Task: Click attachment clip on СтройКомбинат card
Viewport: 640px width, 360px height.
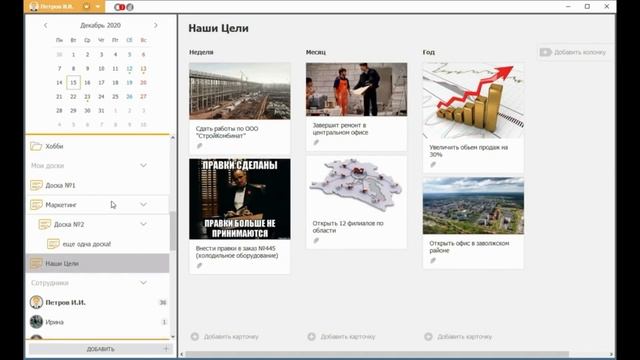Action: point(200,146)
